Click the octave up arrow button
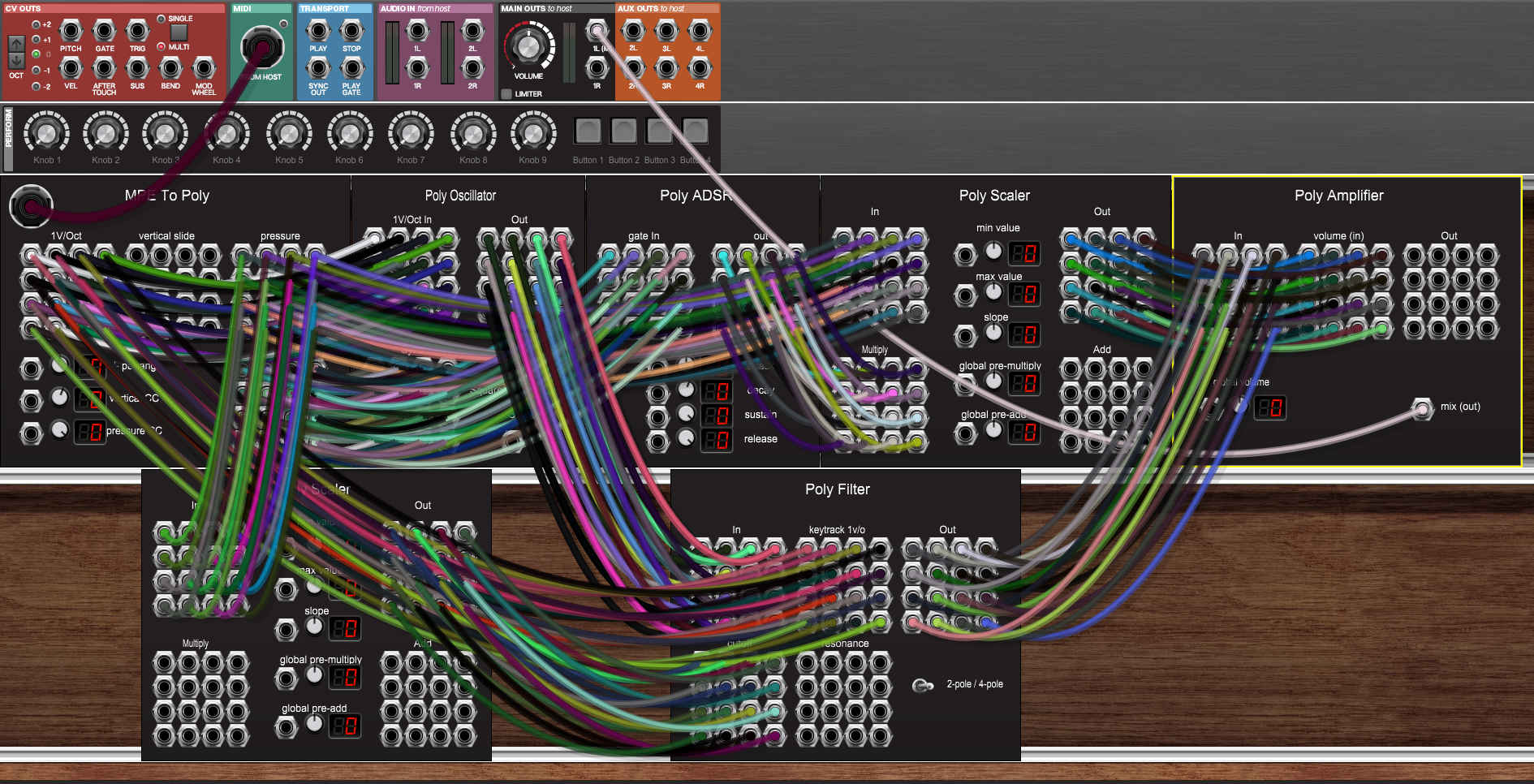Image resolution: width=1534 pixels, height=784 pixels. click(16, 45)
